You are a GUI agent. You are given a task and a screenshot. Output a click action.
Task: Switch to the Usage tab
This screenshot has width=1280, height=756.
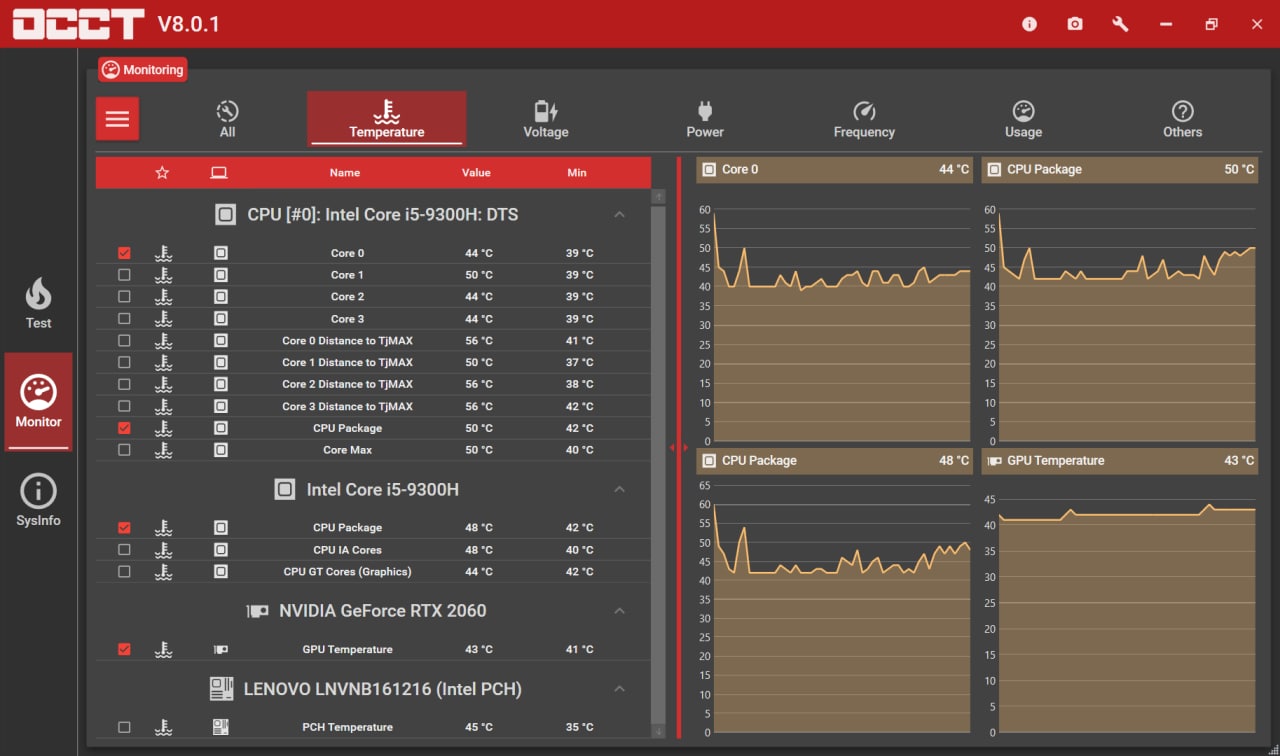coord(1023,119)
